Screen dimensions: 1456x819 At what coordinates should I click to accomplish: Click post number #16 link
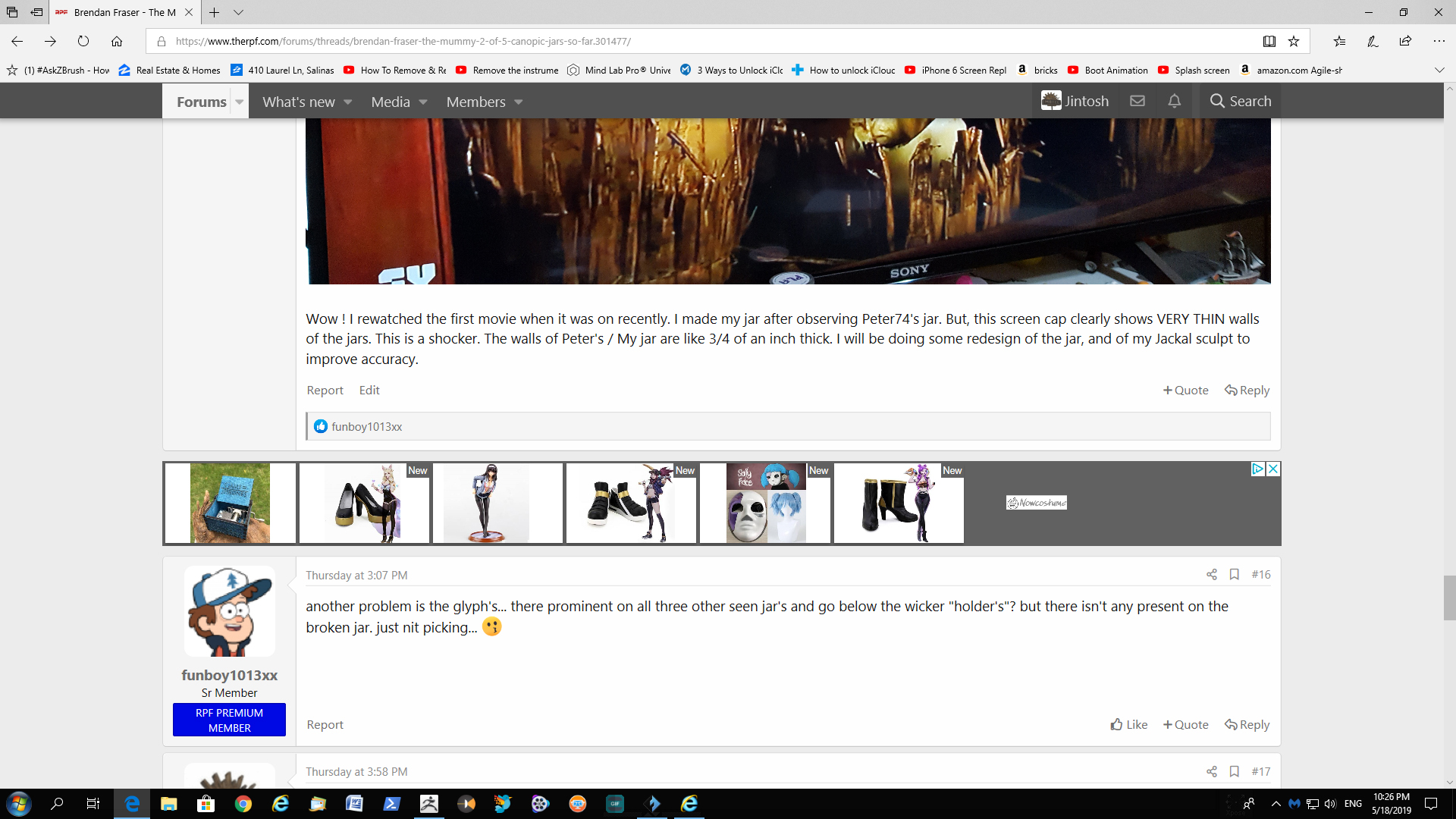click(x=1260, y=575)
